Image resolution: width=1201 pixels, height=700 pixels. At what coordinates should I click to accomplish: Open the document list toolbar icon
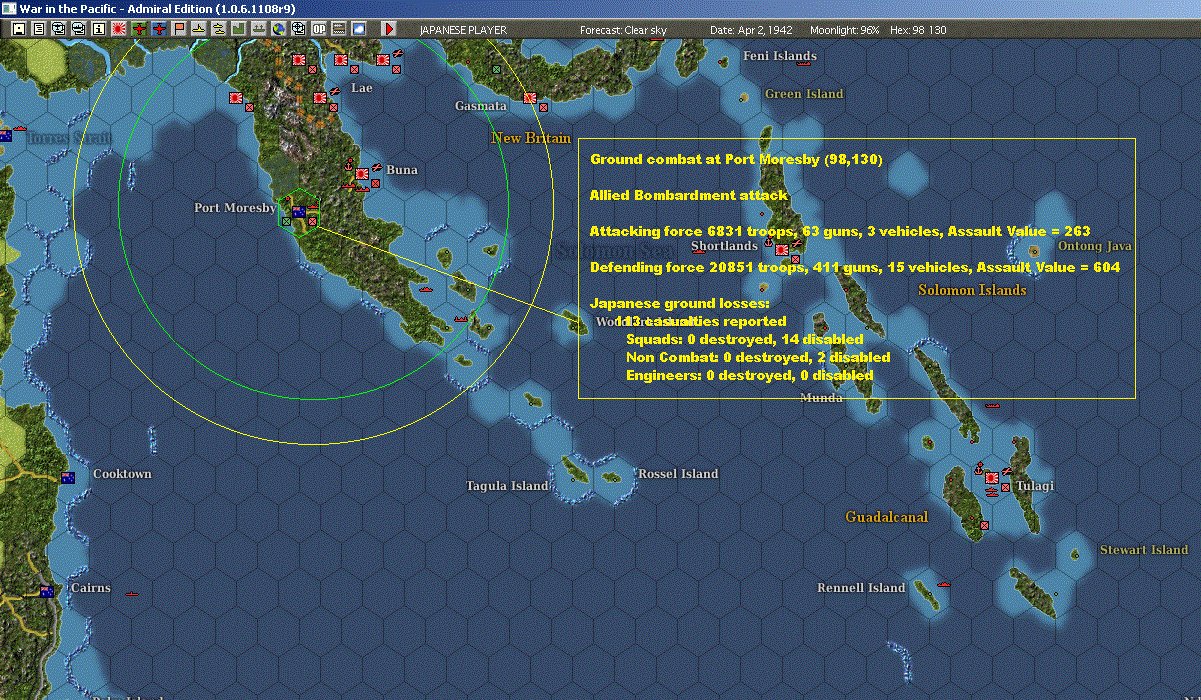coord(39,29)
